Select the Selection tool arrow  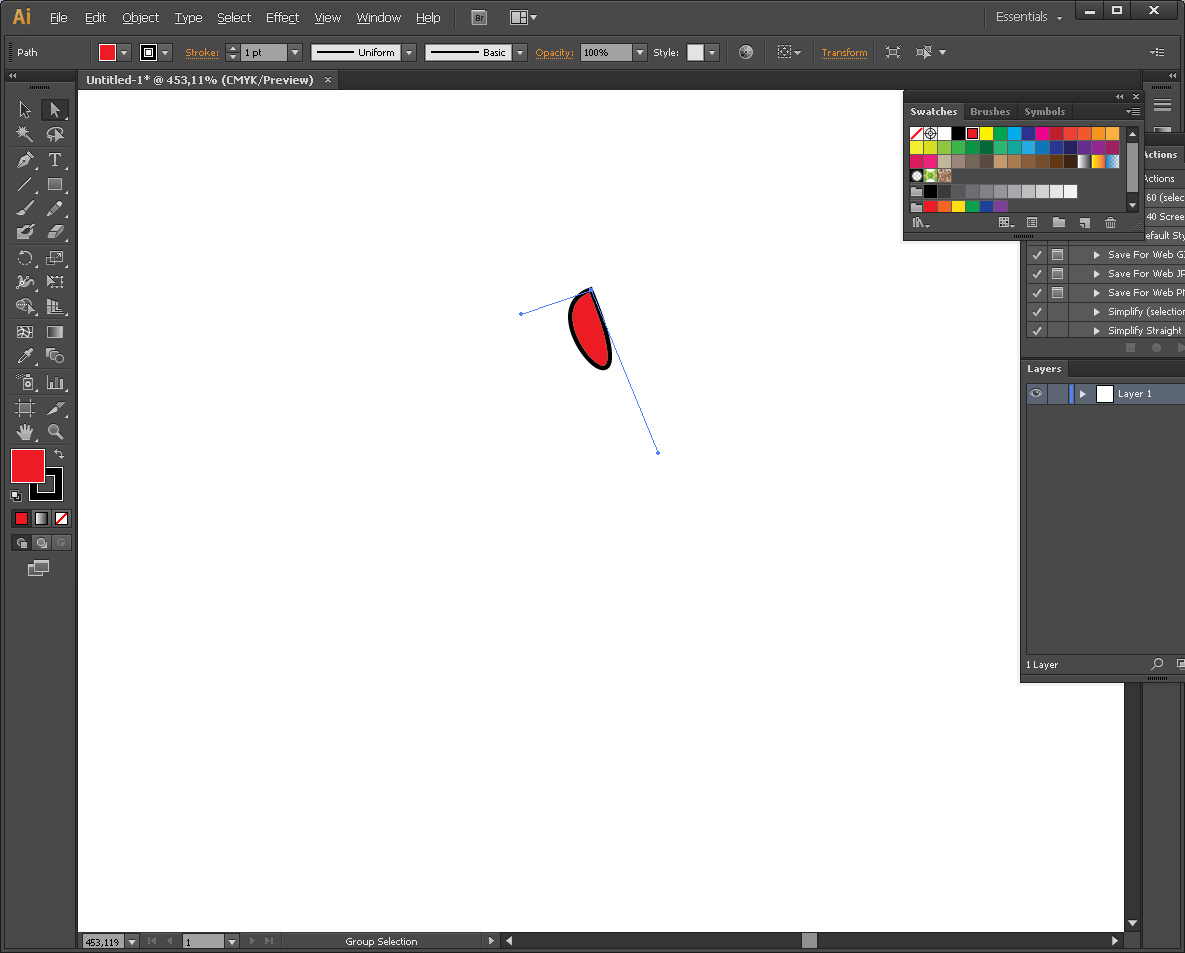pyautogui.click(x=25, y=110)
